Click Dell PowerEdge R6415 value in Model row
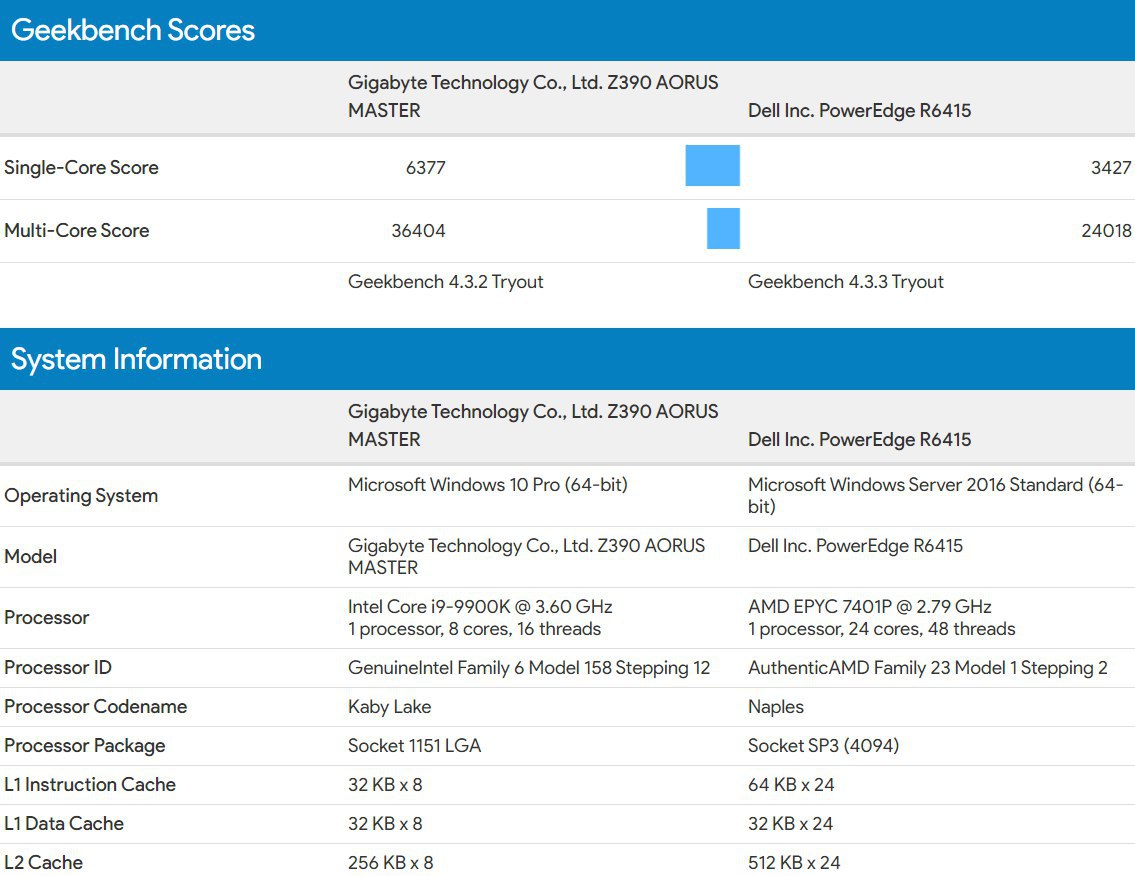 click(856, 545)
